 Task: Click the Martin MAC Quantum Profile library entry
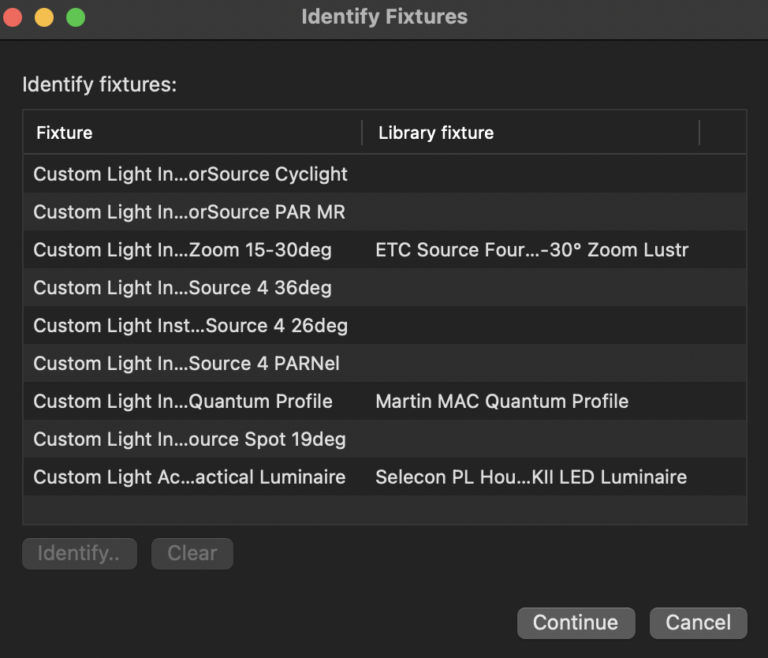[501, 402]
